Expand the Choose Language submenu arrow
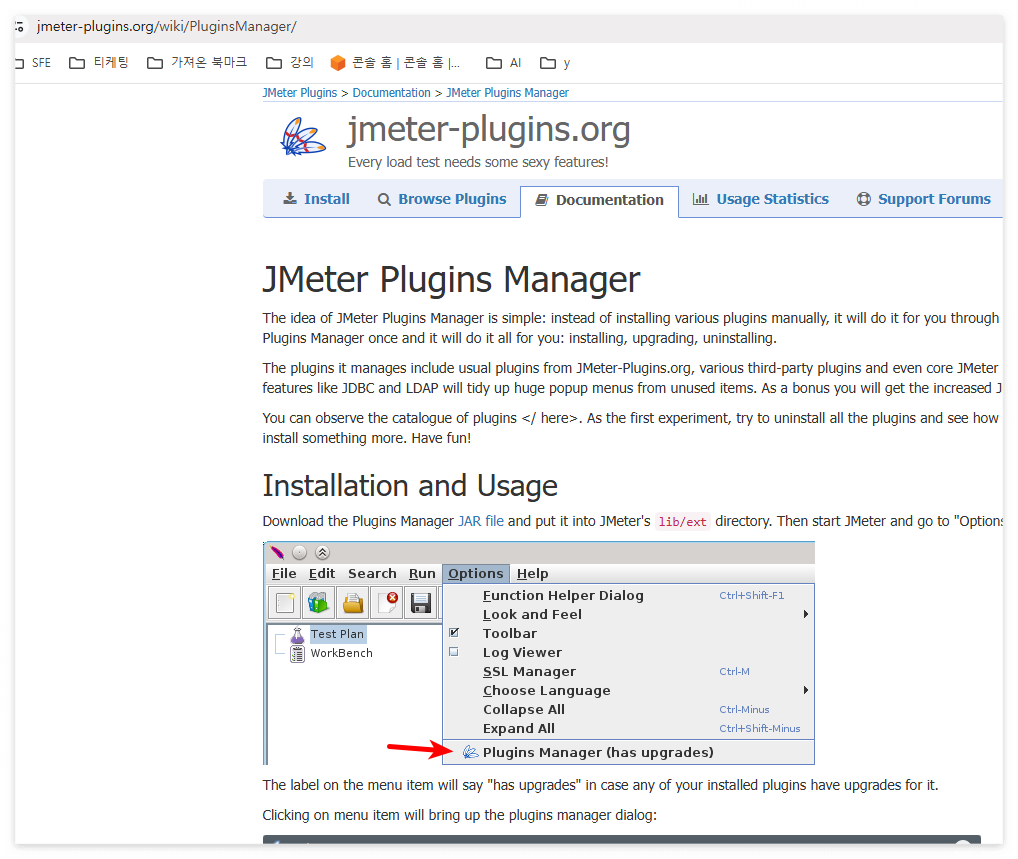Image resolution: width=1018 pixels, height=859 pixels. (x=805, y=690)
